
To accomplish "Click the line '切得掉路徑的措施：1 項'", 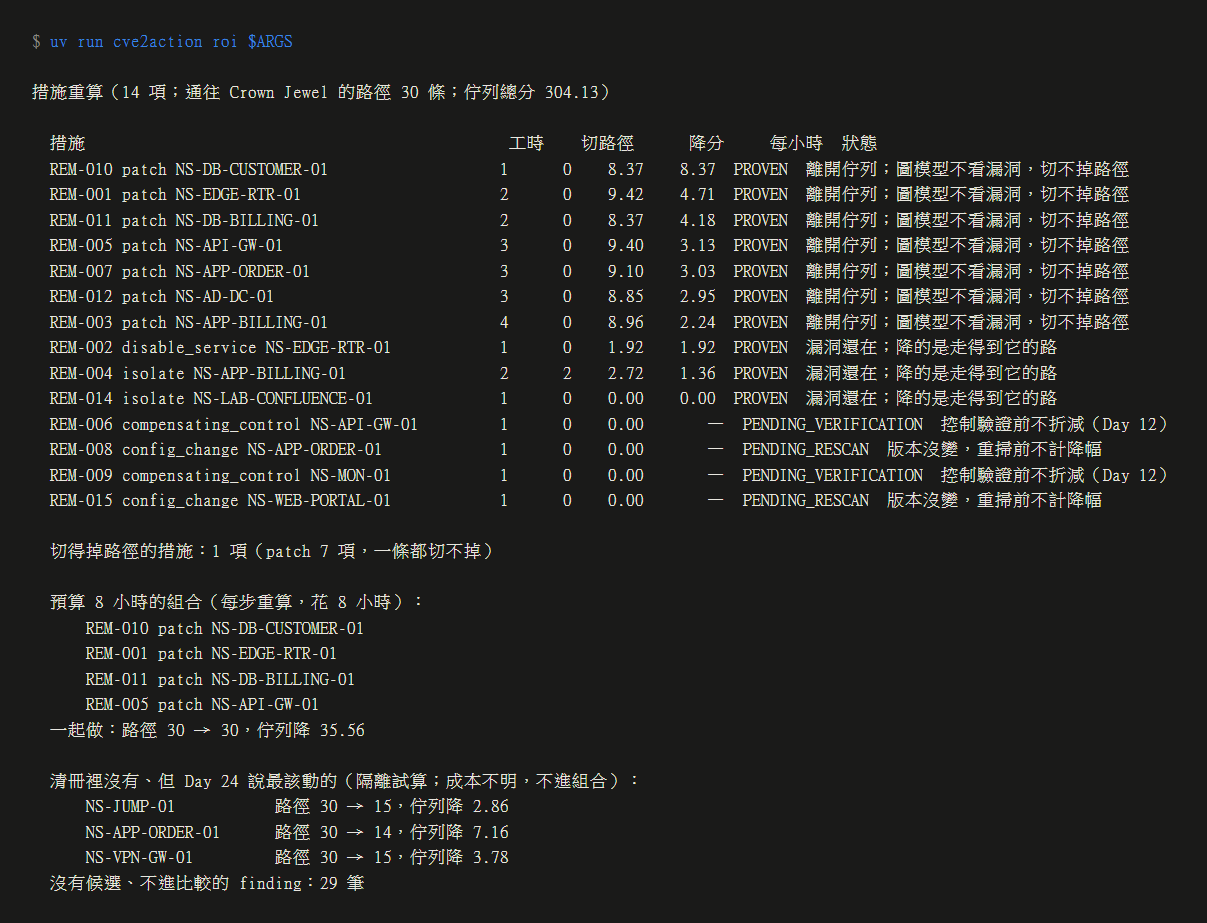I will point(273,552).
